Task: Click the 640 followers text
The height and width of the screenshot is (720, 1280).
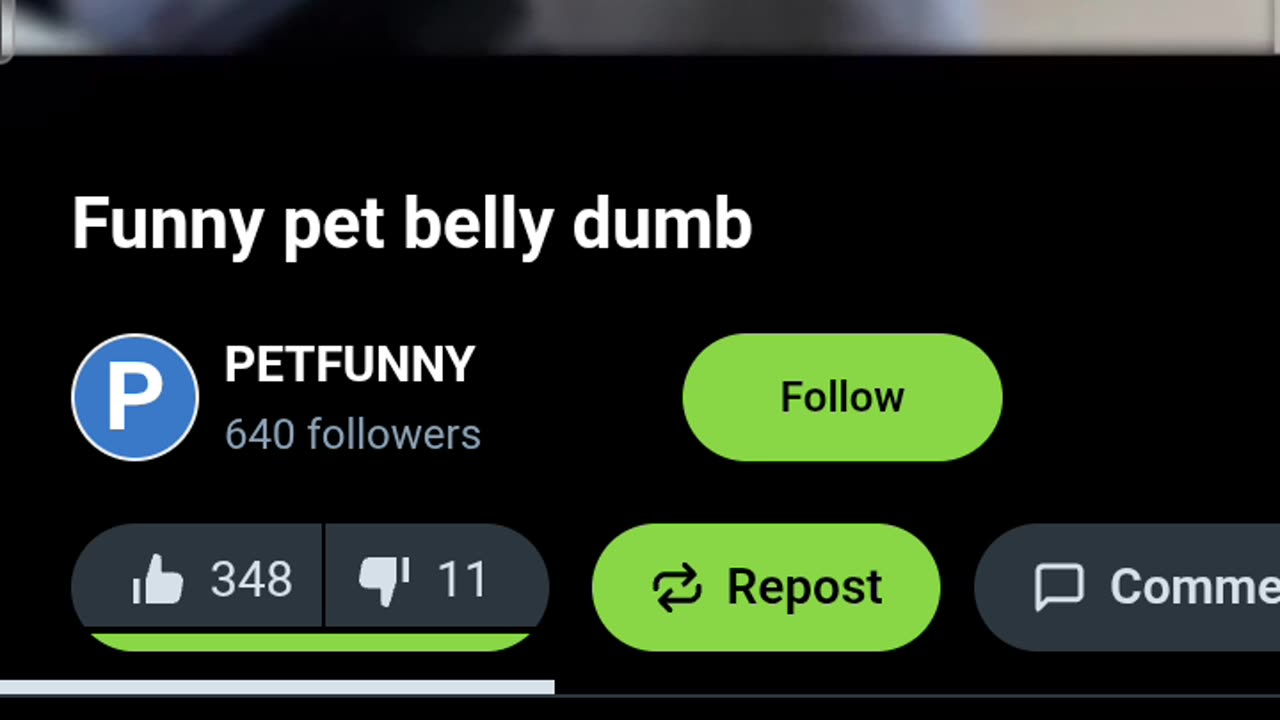Action: pos(352,435)
